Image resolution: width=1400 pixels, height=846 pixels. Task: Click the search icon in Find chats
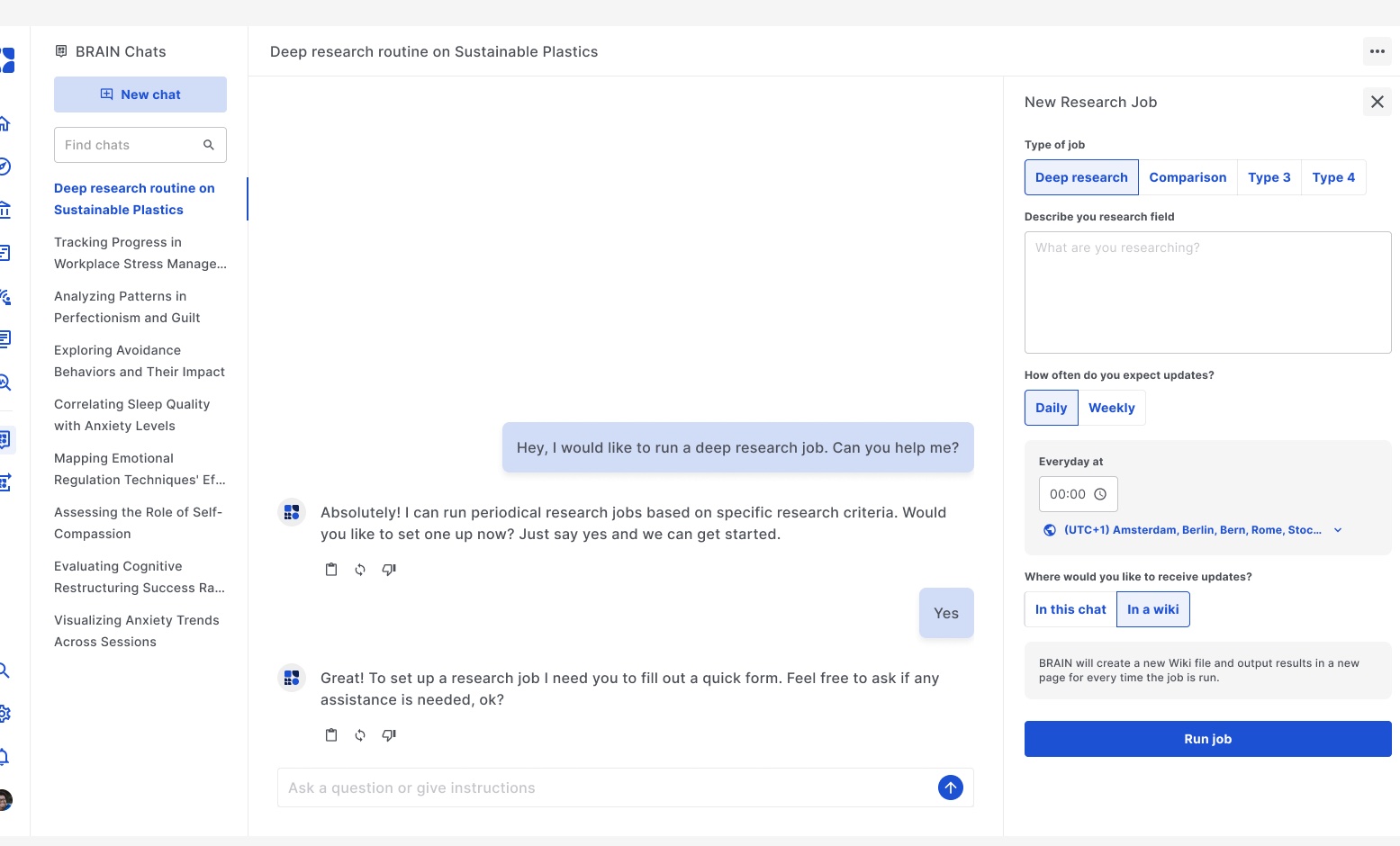point(209,145)
